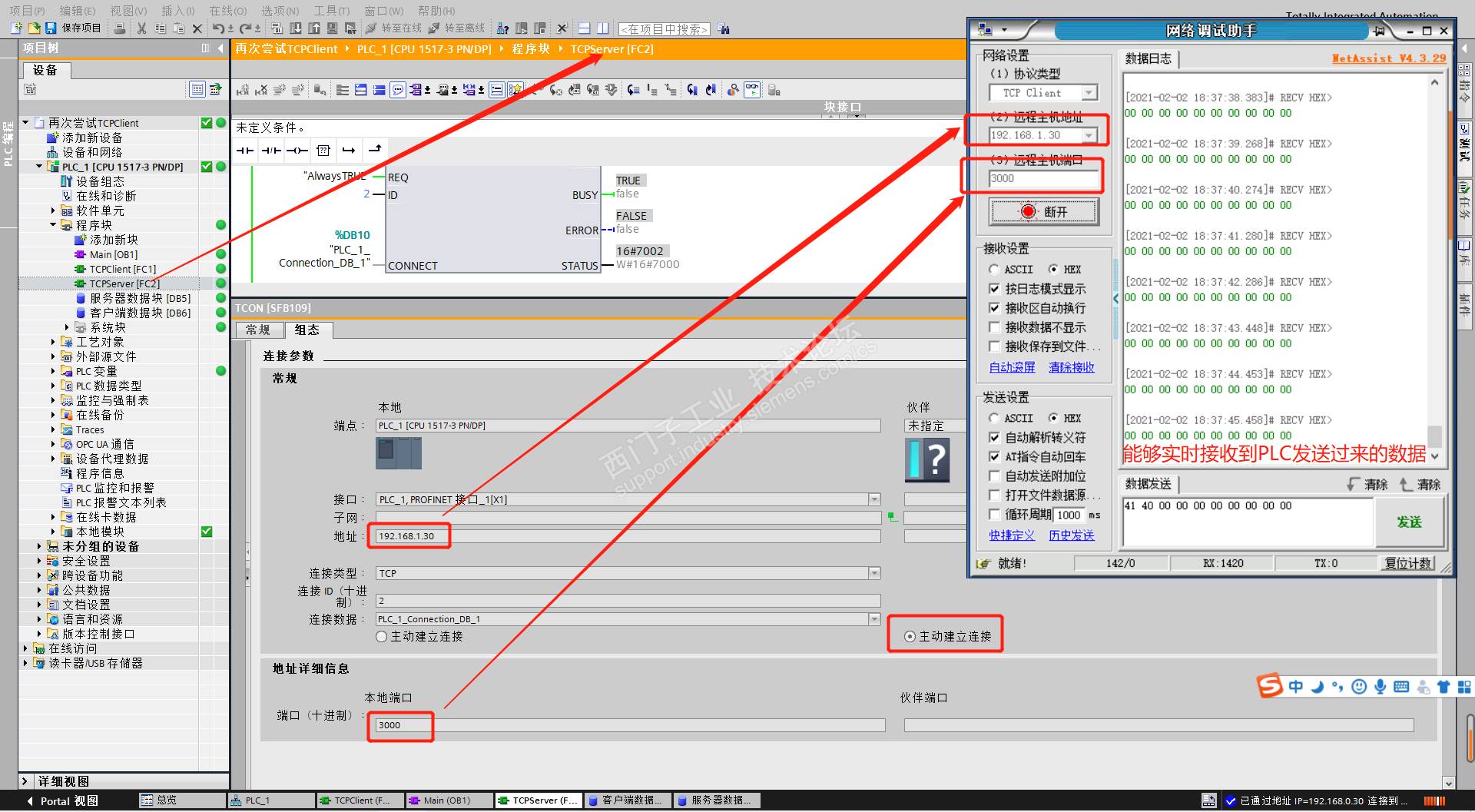Image resolution: width=1475 pixels, height=812 pixels.
Task: Collapse the 程序块 folder
Action: pos(54,224)
